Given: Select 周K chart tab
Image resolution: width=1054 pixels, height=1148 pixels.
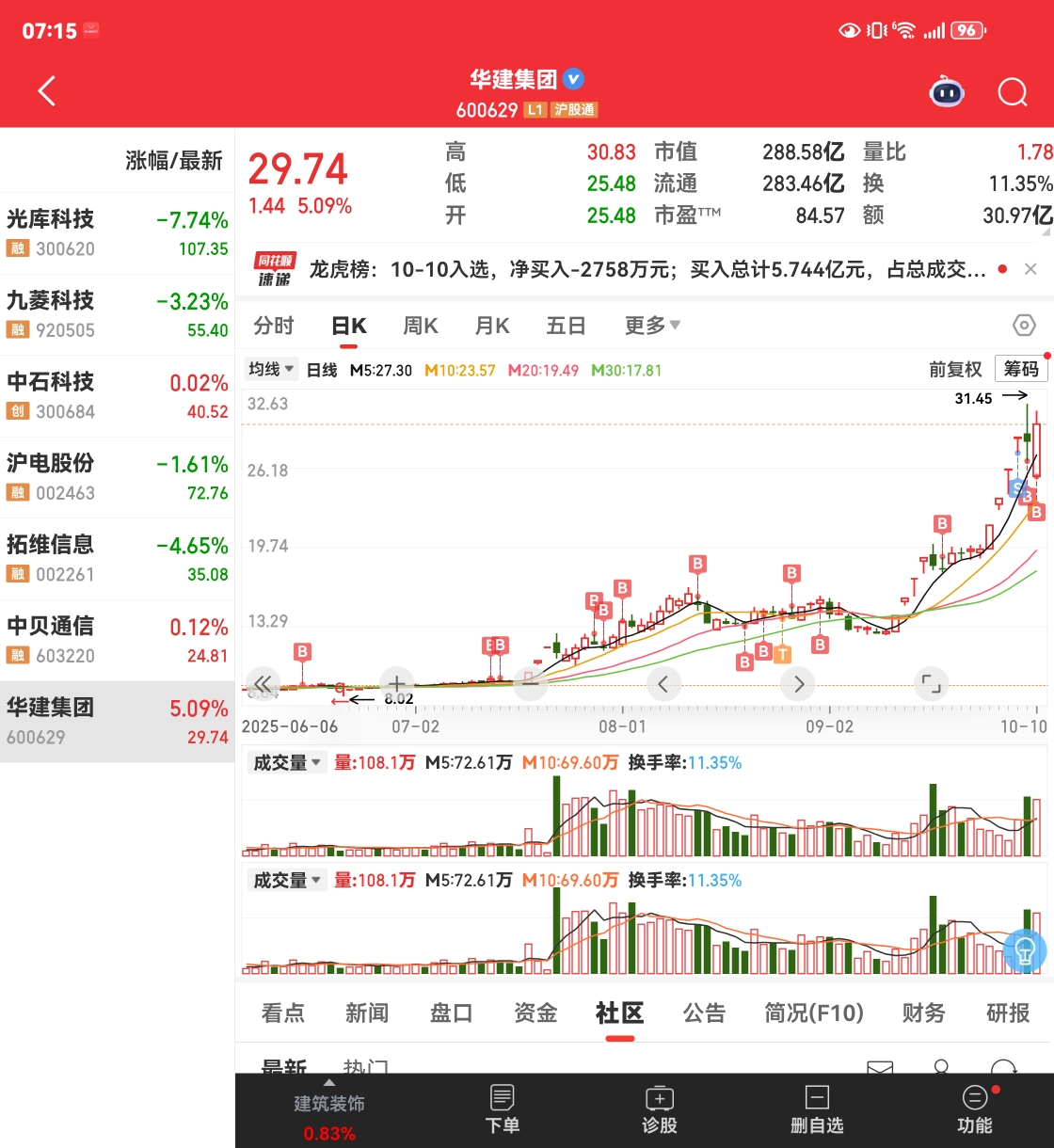Looking at the screenshot, I should (x=421, y=326).
